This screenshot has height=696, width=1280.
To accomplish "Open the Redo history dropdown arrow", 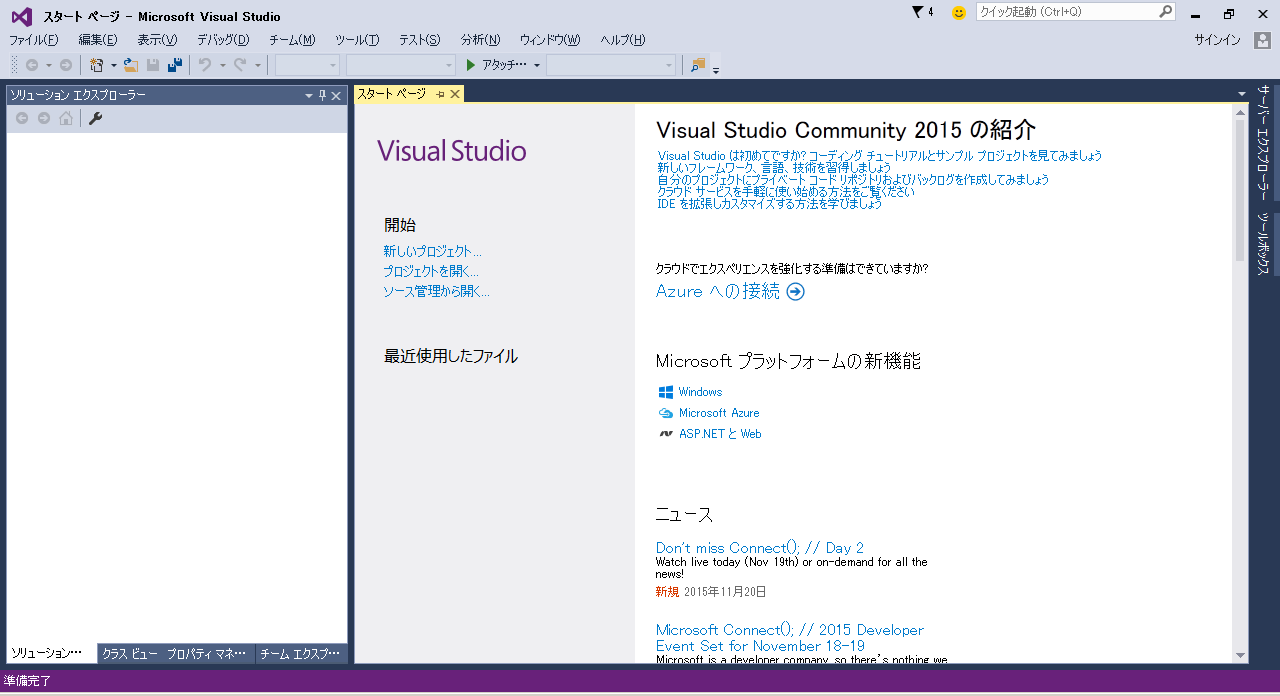I will tap(257, 65).
